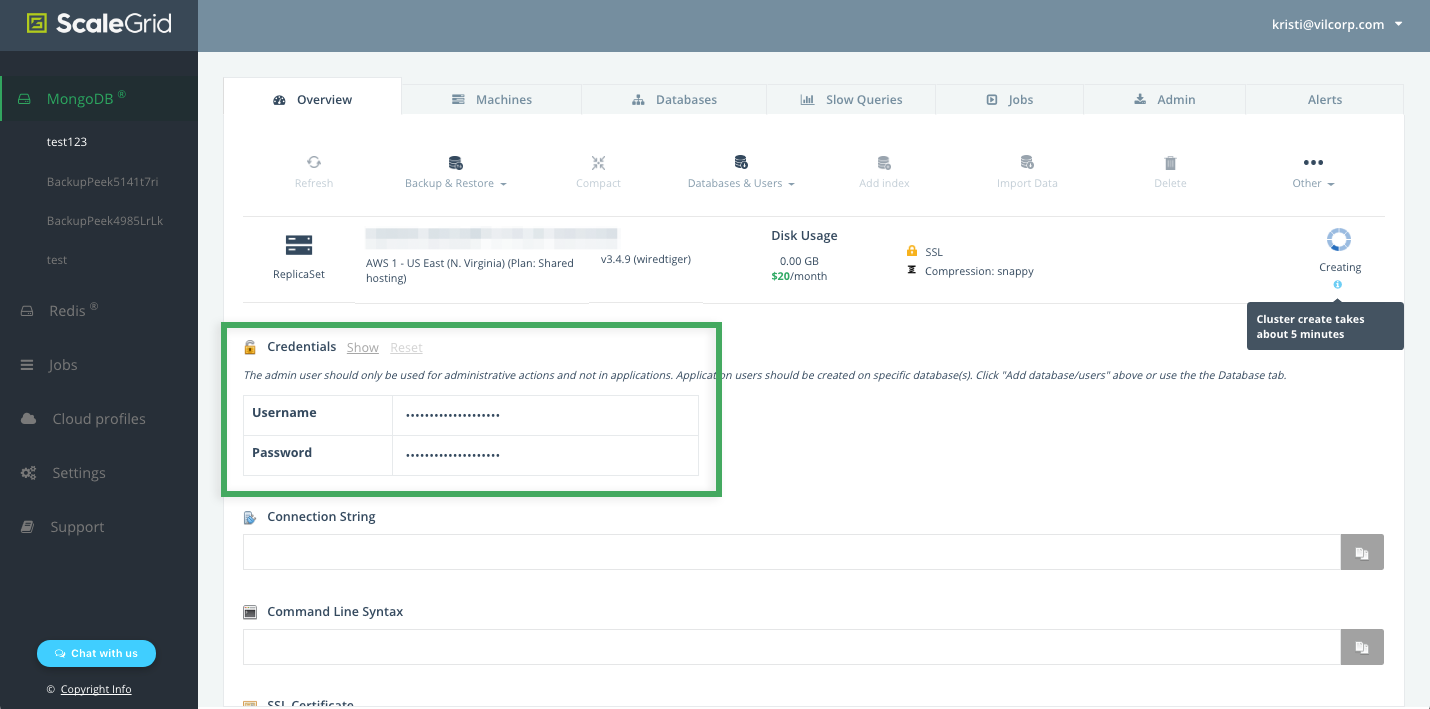Click the masked Password value
The height and width of the screenshot is (709, 1430).
pos(453,455)
